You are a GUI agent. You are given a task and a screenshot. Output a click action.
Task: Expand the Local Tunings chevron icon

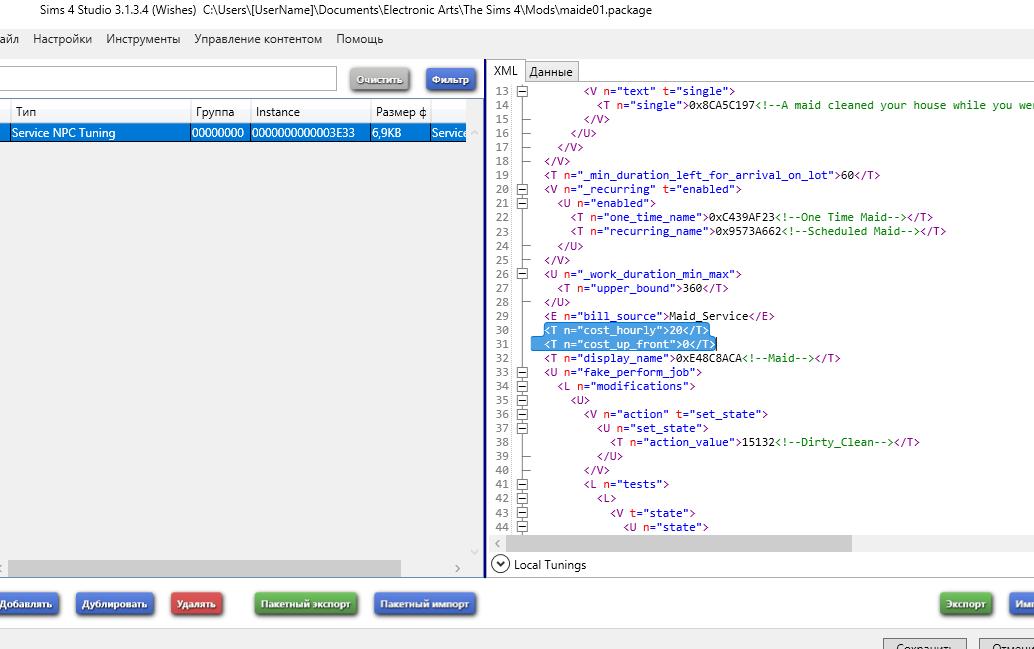(x=501, y=565)
